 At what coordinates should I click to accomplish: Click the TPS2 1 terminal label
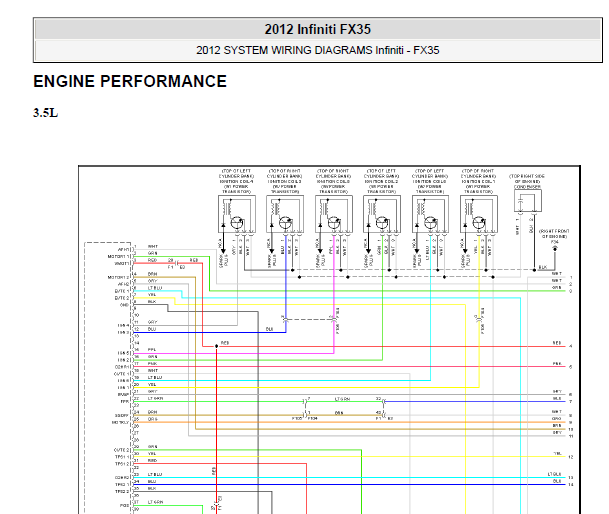click(122, 484)
